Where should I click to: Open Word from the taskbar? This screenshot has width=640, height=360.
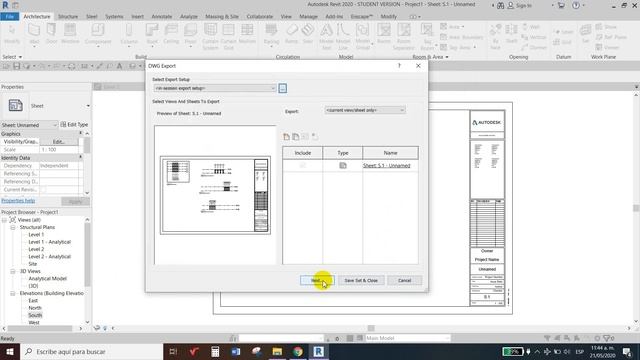click(236, 351)
